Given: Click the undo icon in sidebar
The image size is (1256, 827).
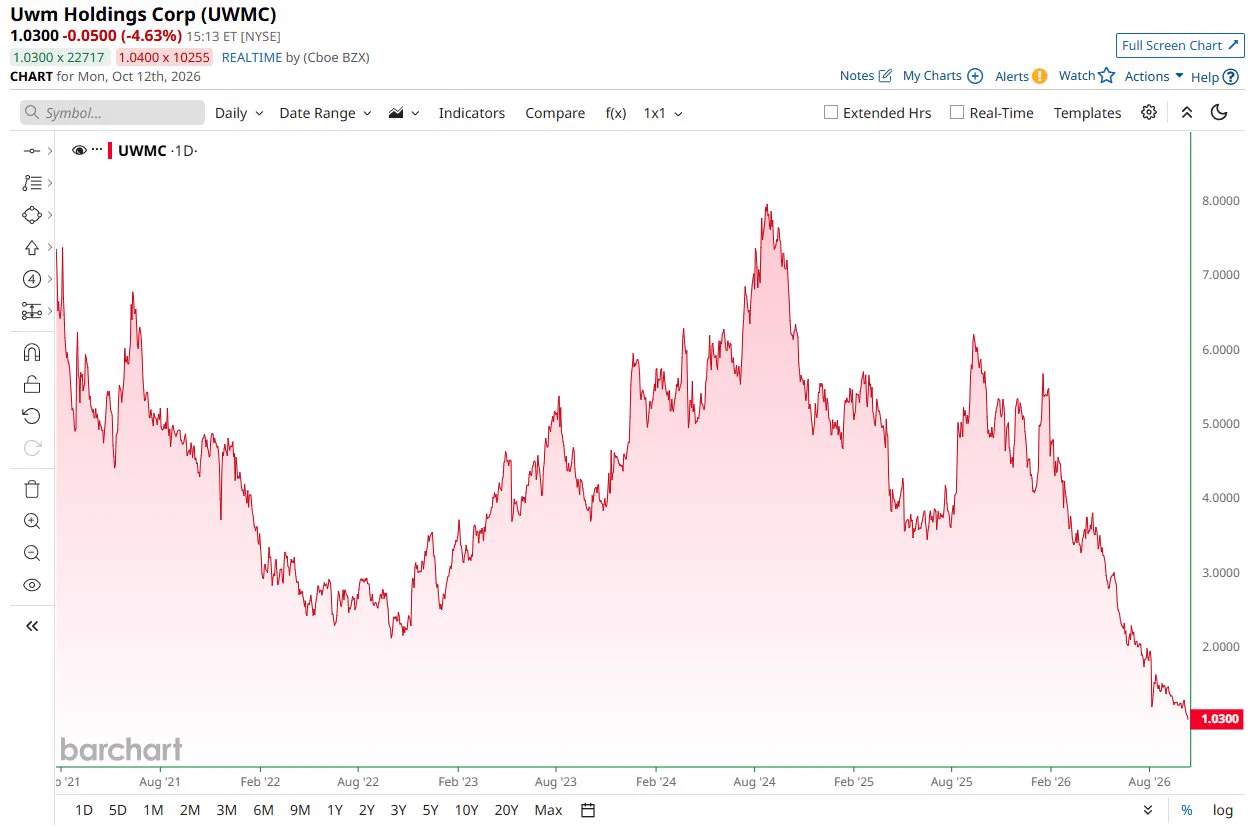Looking at the screenshot, I should 31,416.
